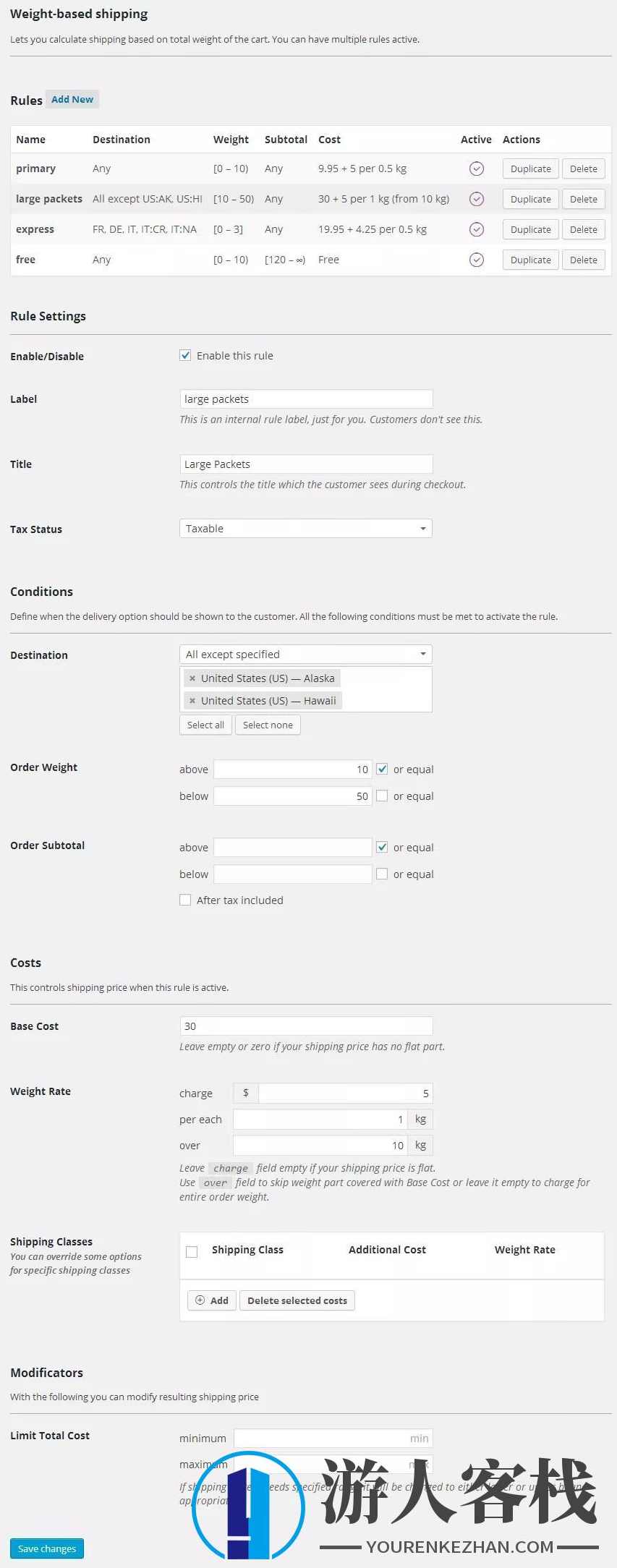This screenshot has width=617, height=1568.
Task: Click the plus Add icon under Shipping Classes
Action: click(x=200, y=1300)
